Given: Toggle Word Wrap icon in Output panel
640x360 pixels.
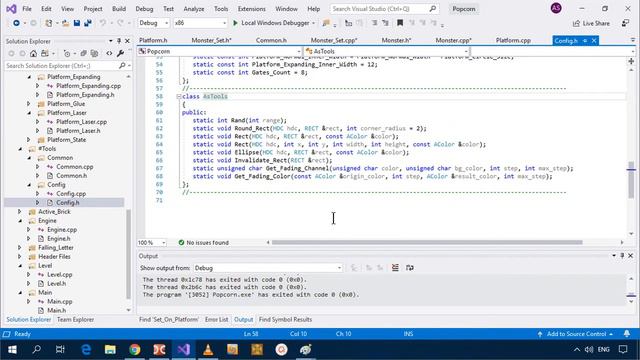Looking at the screenshot, I should coord(410,268).
